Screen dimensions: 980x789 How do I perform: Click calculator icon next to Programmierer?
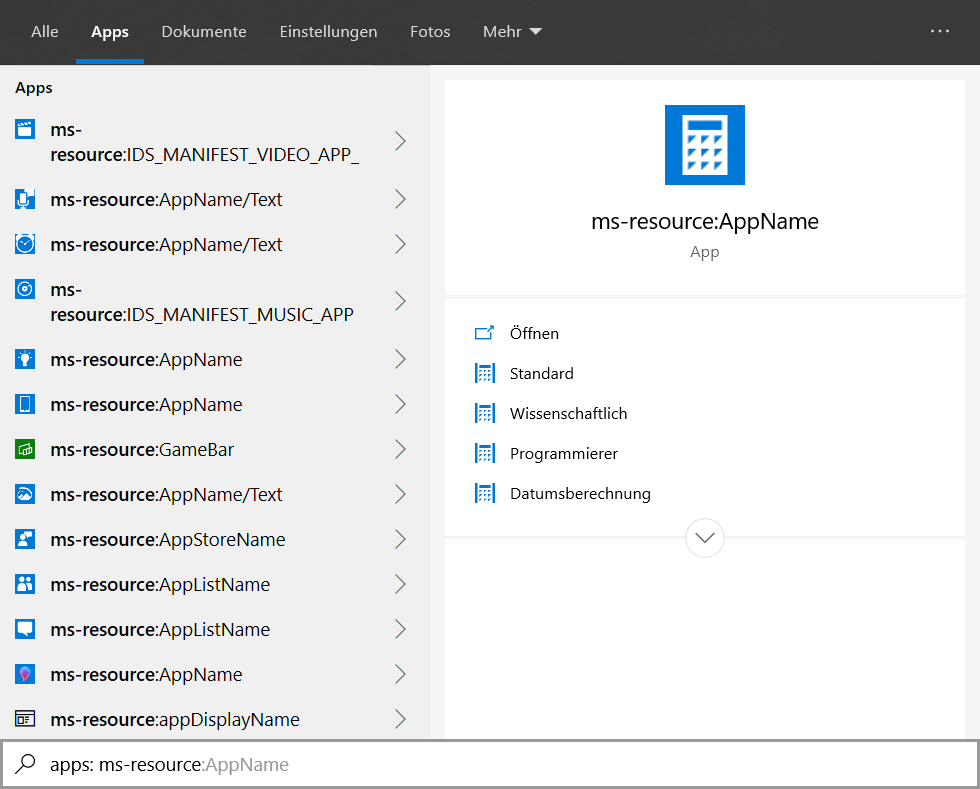484,453
